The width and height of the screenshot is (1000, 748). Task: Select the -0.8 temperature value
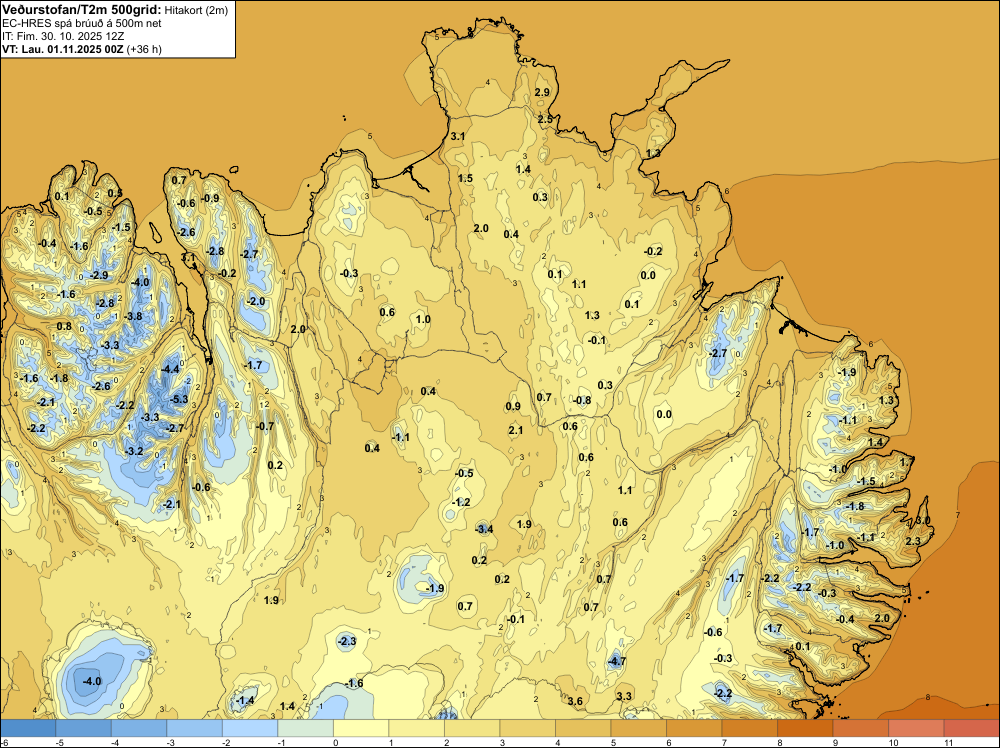(582, 400)
